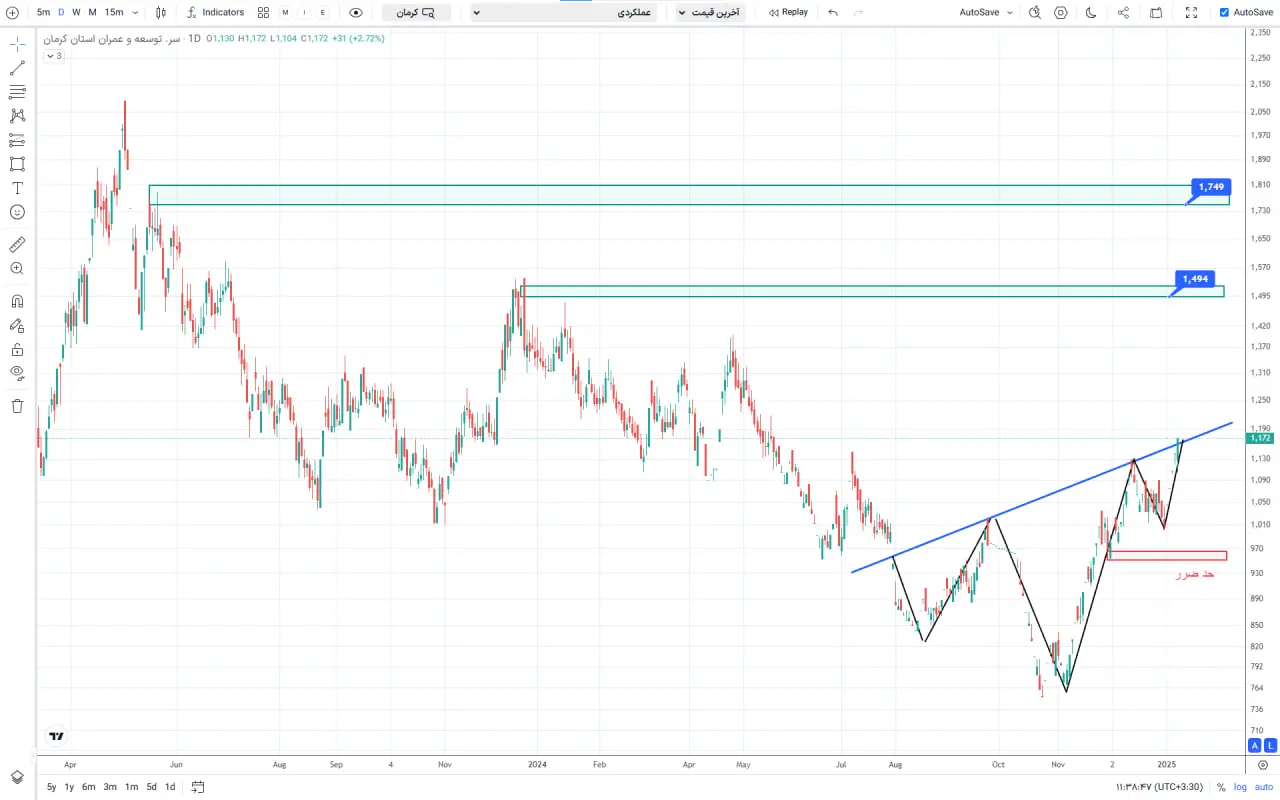Screen dimensions: 1280x800
Task: Select the crosshair cursor tool
Action: point(17,45)
